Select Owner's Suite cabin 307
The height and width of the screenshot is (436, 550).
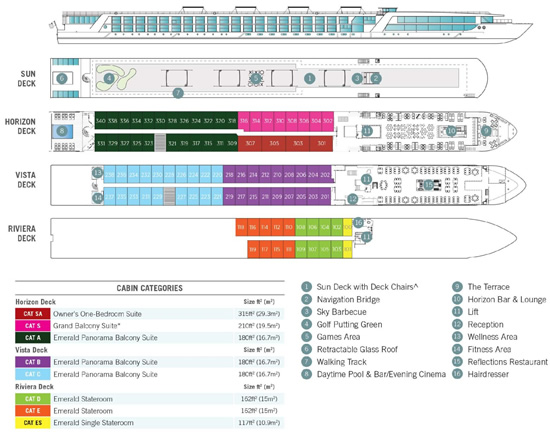click(x=250, y=143)
